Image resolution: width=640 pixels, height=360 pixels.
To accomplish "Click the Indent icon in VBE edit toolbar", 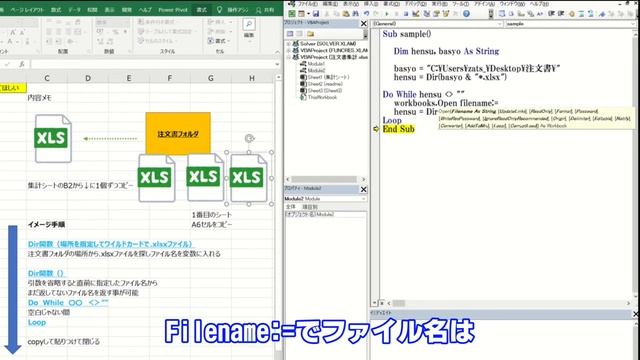I will click(x=551, y=13).
